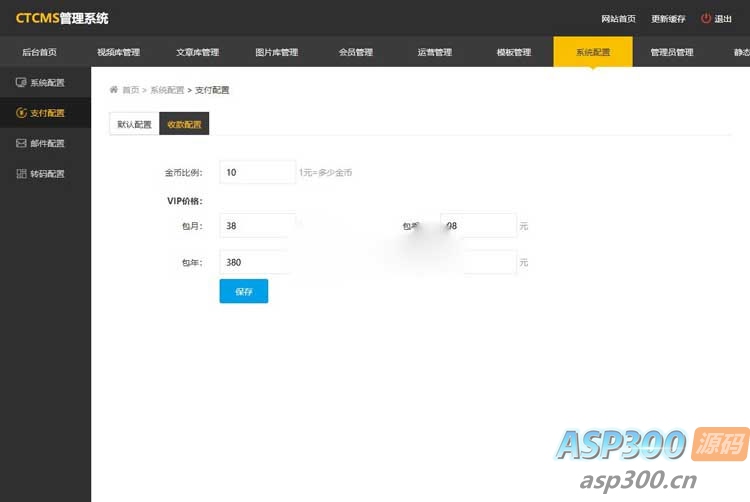Click the 支付配置 coin icon in sidebar

[x=21, y=113]
